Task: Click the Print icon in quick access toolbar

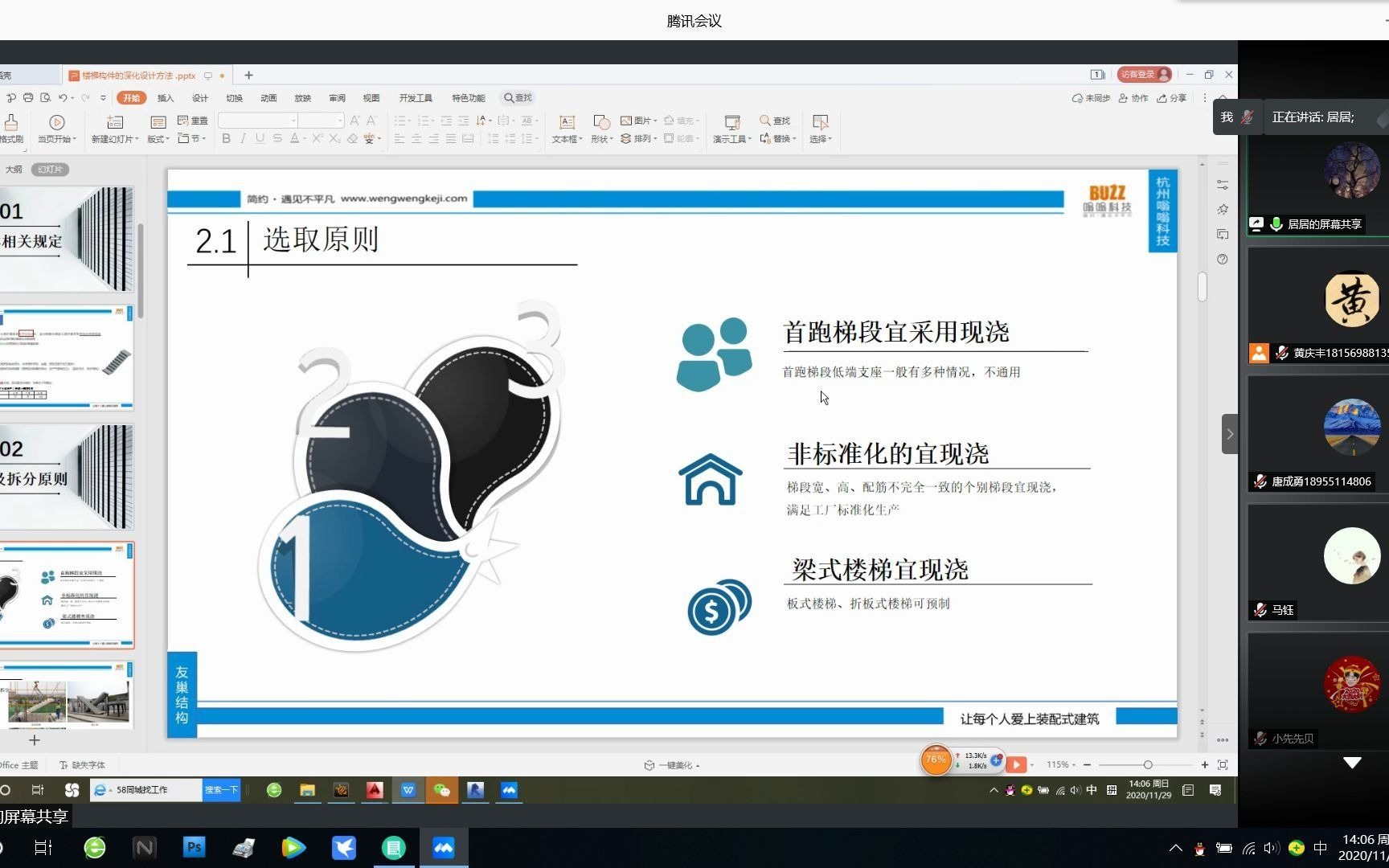Action: tap(28, 98)
